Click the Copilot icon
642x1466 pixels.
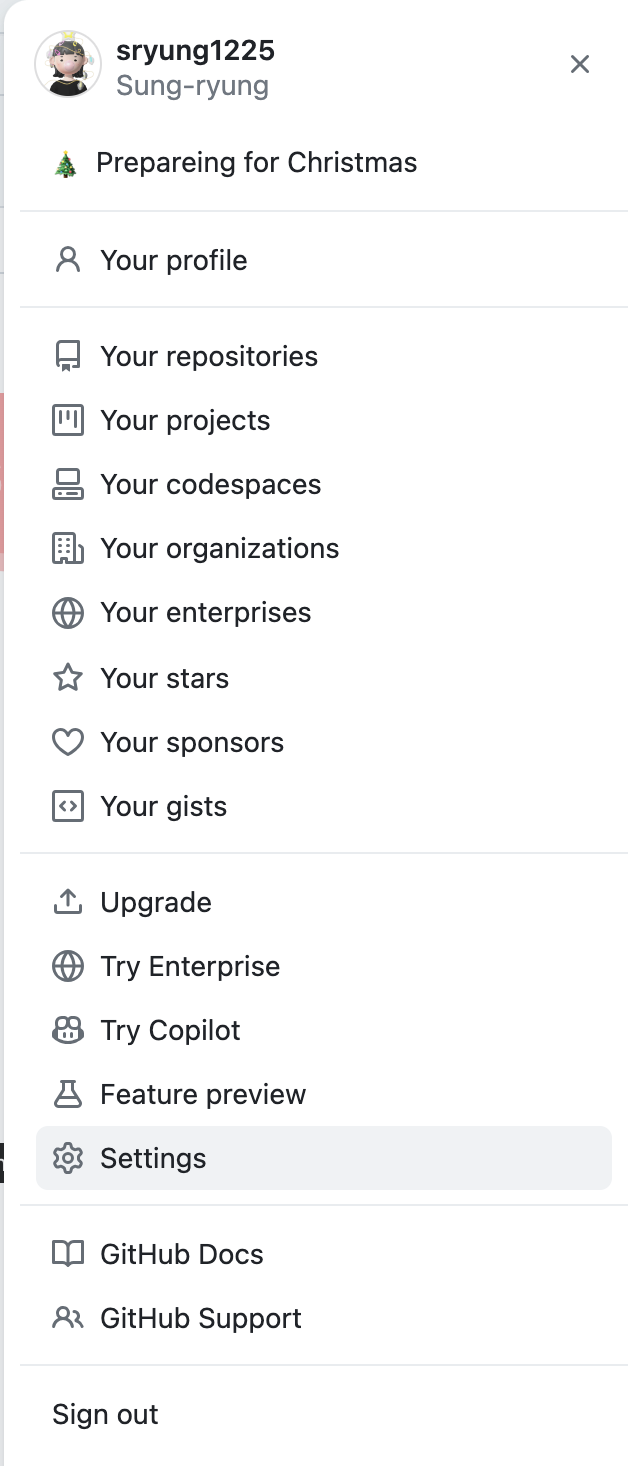tap(67, 1031)
